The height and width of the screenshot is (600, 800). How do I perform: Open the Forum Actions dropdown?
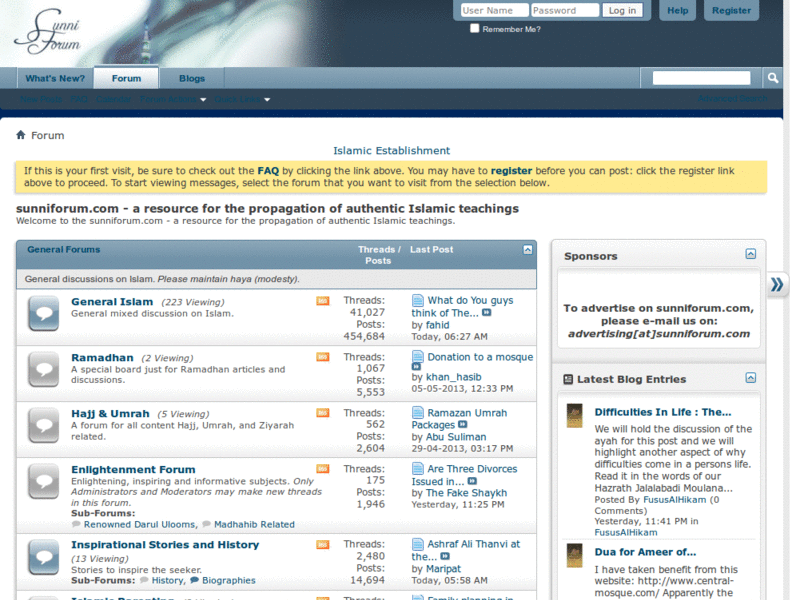click(173, 99)
